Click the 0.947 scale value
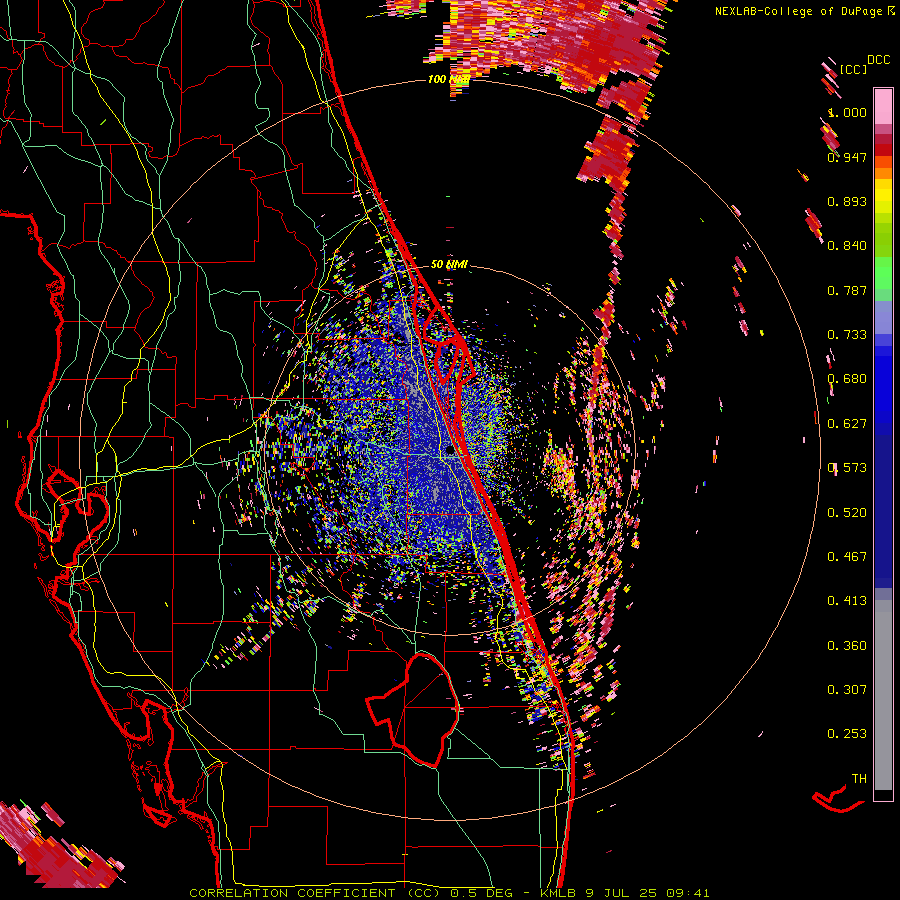This screenshot has height=900, width=900. click(x=847, y=157)
